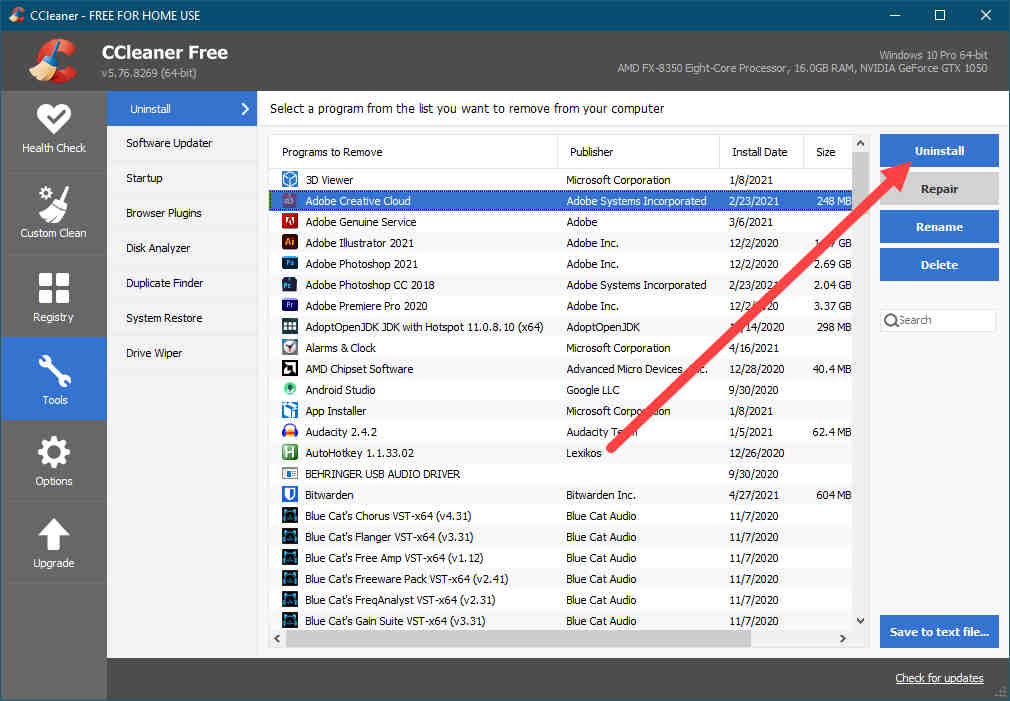Screen dimensions: 1010x701
Task: Open the Software Updater tab
Action: (169, 143)
